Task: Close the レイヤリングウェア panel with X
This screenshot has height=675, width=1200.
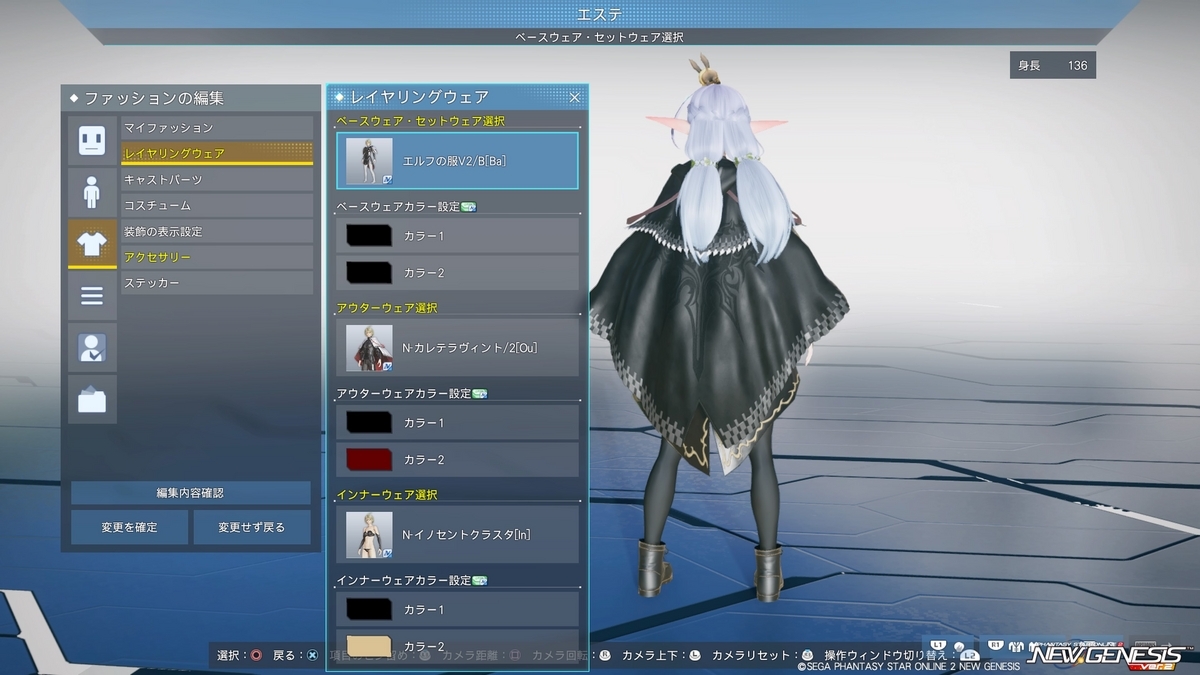Action: (x=575, y=97)
